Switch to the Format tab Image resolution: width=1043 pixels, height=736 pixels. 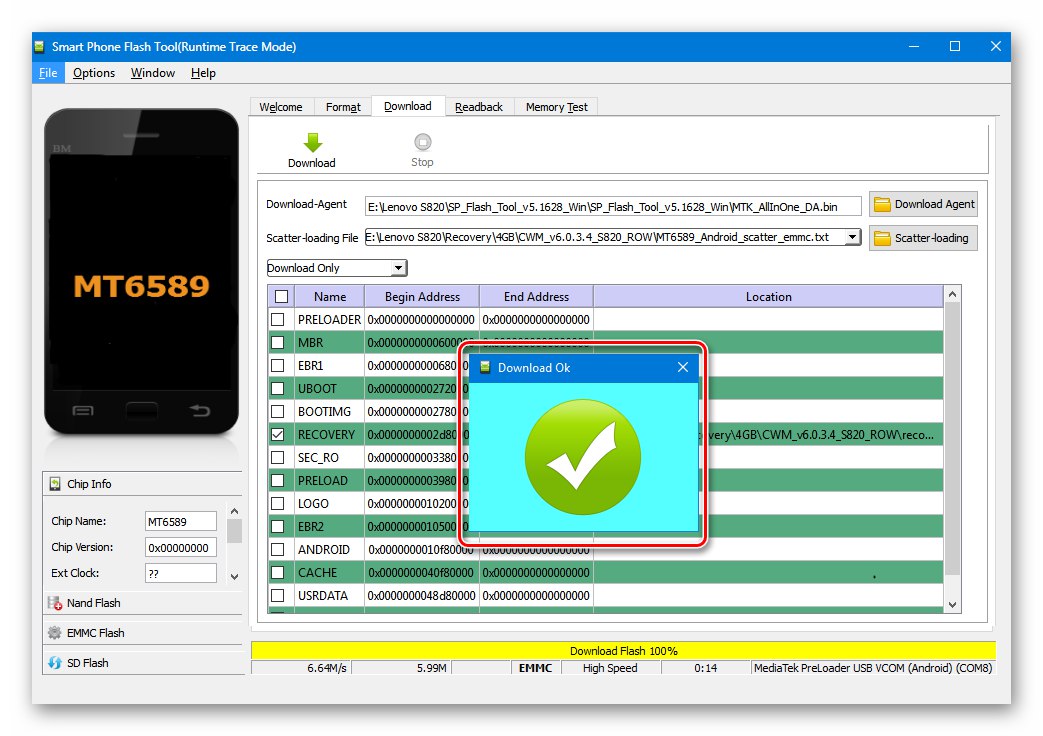343,106
